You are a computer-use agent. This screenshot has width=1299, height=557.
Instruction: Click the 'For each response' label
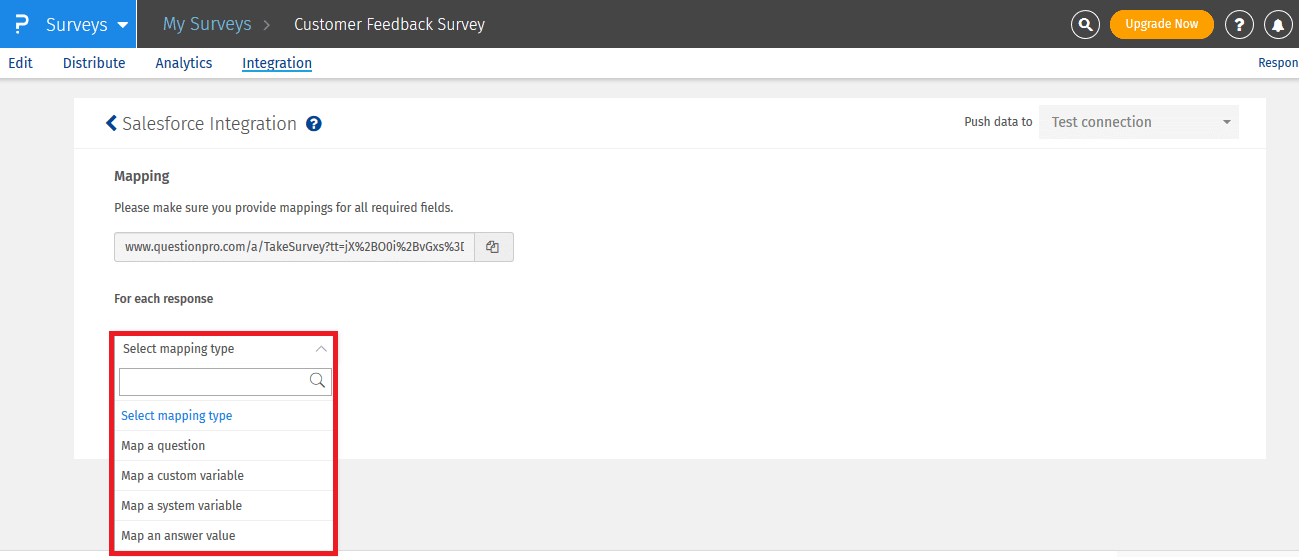pyautogui.click(x=164, y=299)
